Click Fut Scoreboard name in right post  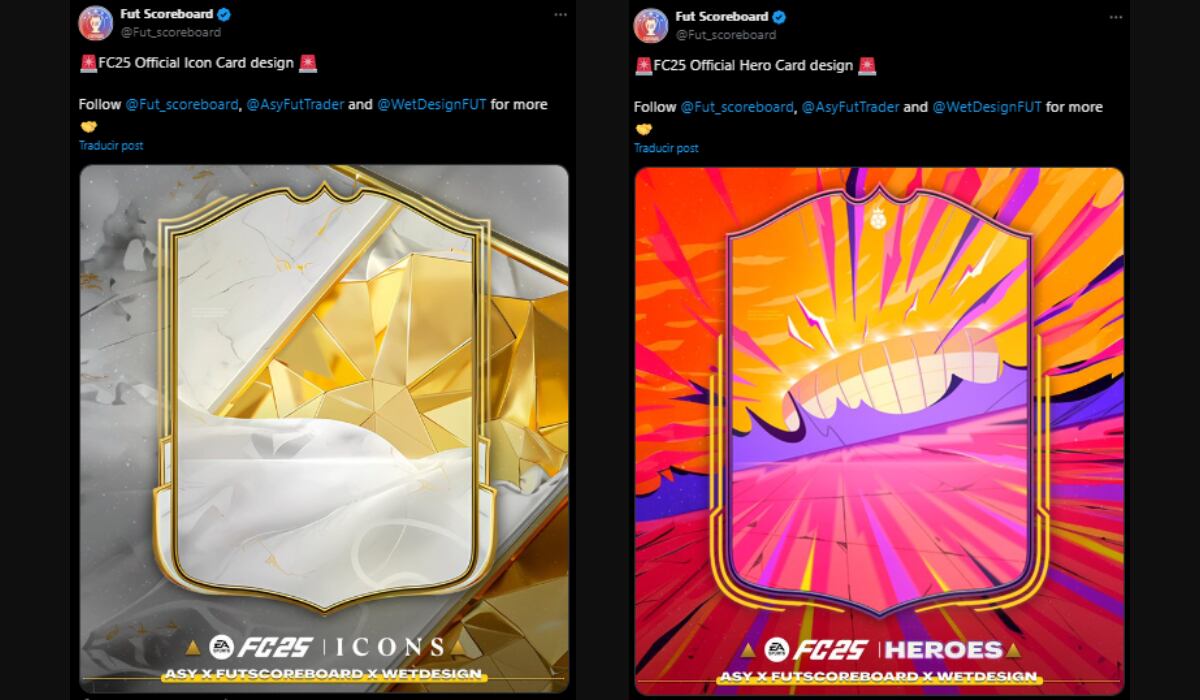[722, 17]
